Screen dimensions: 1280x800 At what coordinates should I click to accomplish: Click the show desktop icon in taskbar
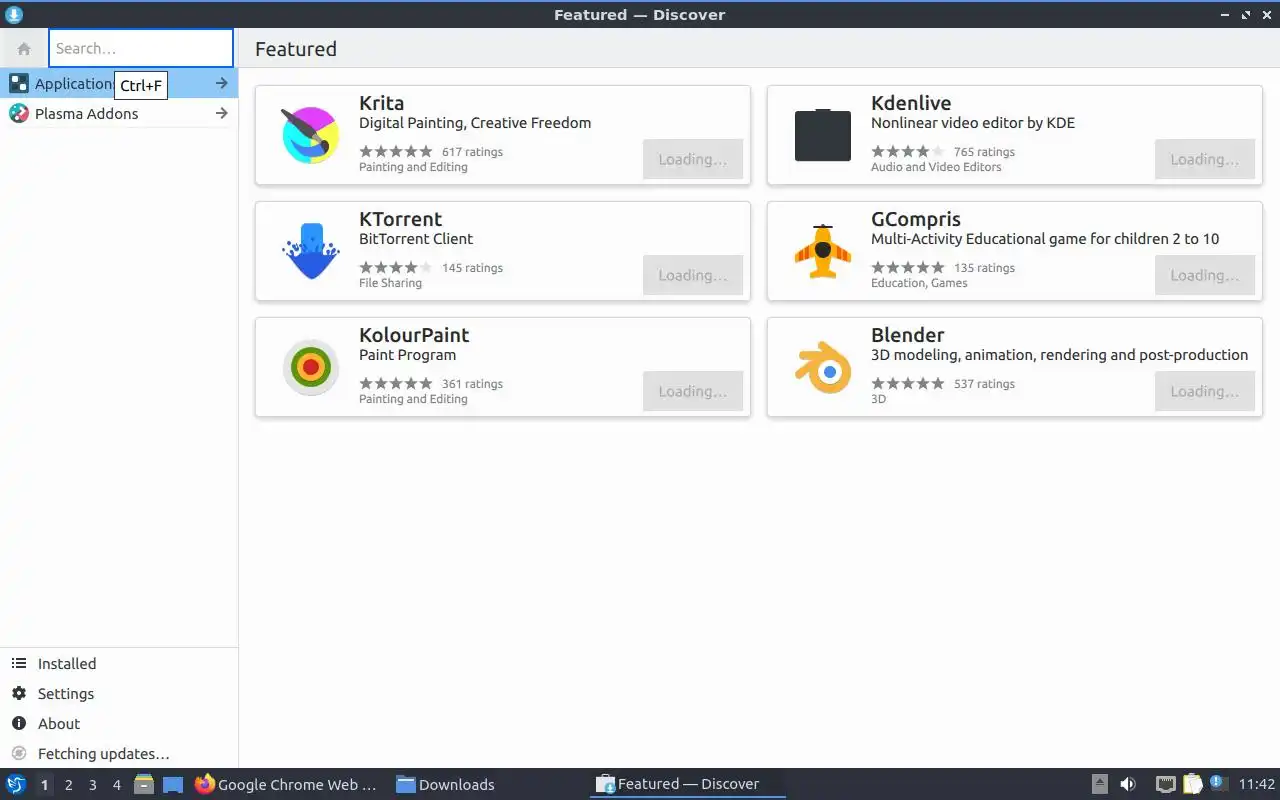click(x=173, y=784)
